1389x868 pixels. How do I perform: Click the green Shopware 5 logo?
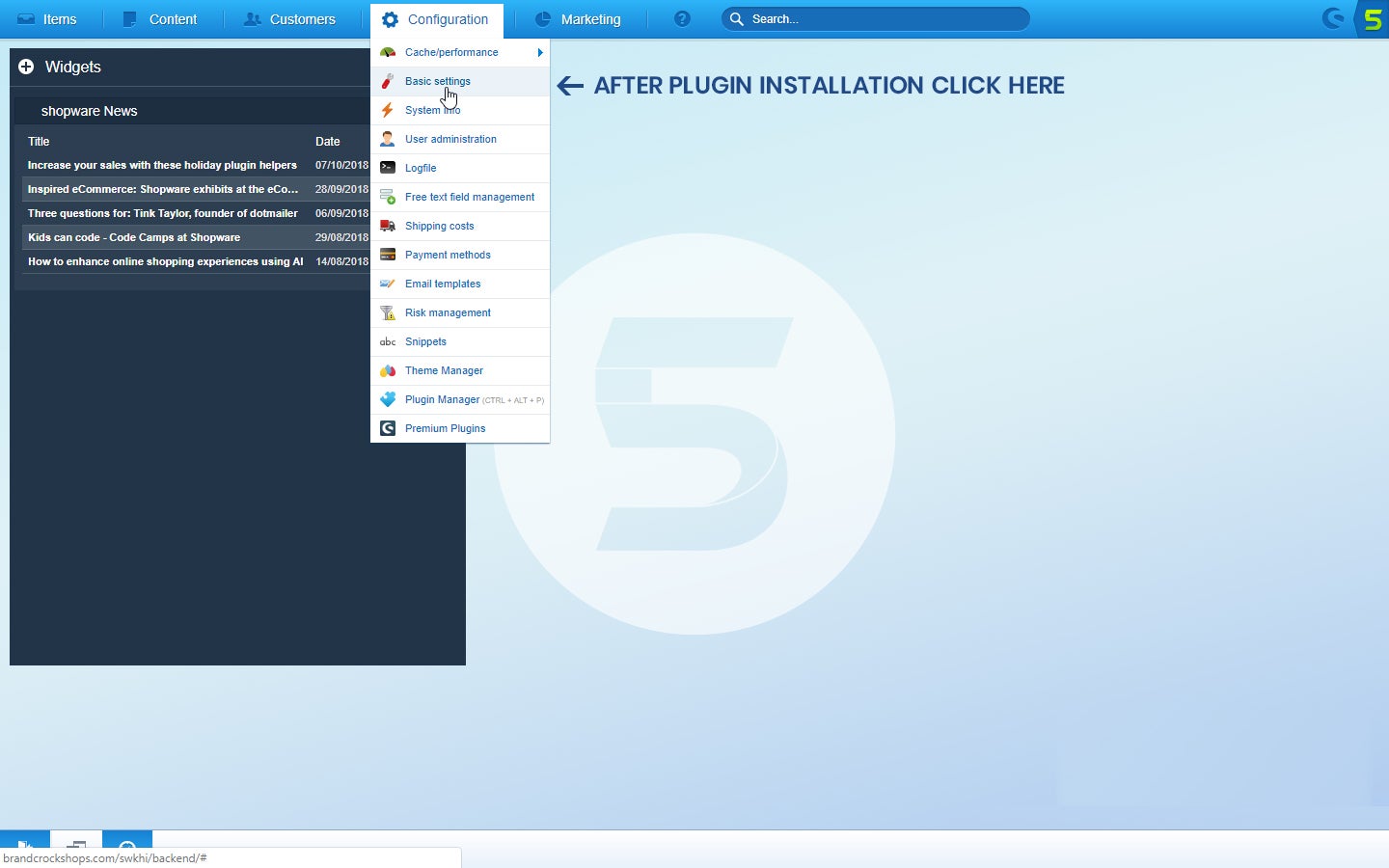[x=1373, y=18]
